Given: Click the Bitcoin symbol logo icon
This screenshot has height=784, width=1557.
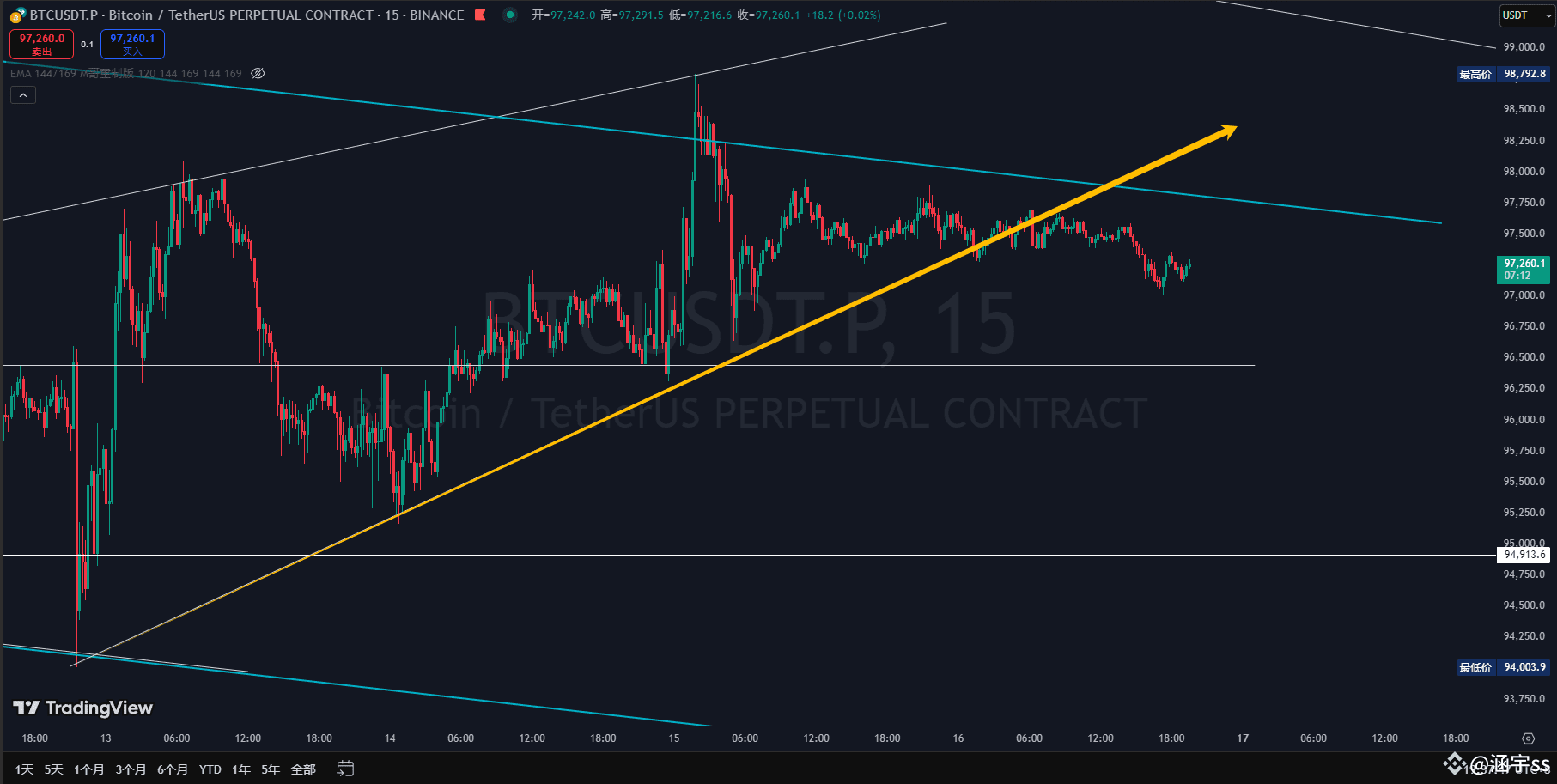Looking at the screenshot, I should coord(16,15).
